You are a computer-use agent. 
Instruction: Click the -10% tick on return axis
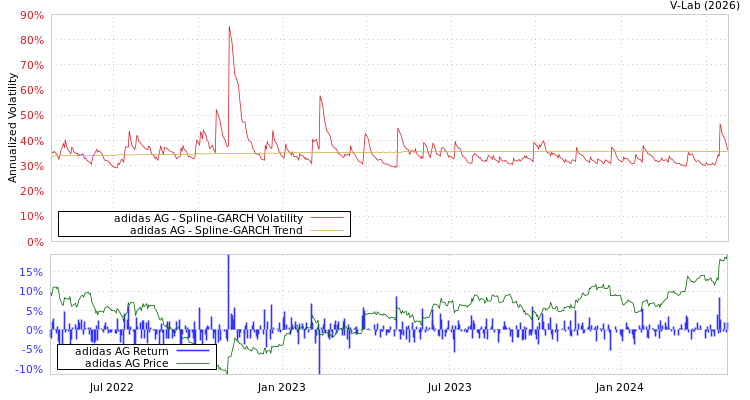tap(31, 370)
